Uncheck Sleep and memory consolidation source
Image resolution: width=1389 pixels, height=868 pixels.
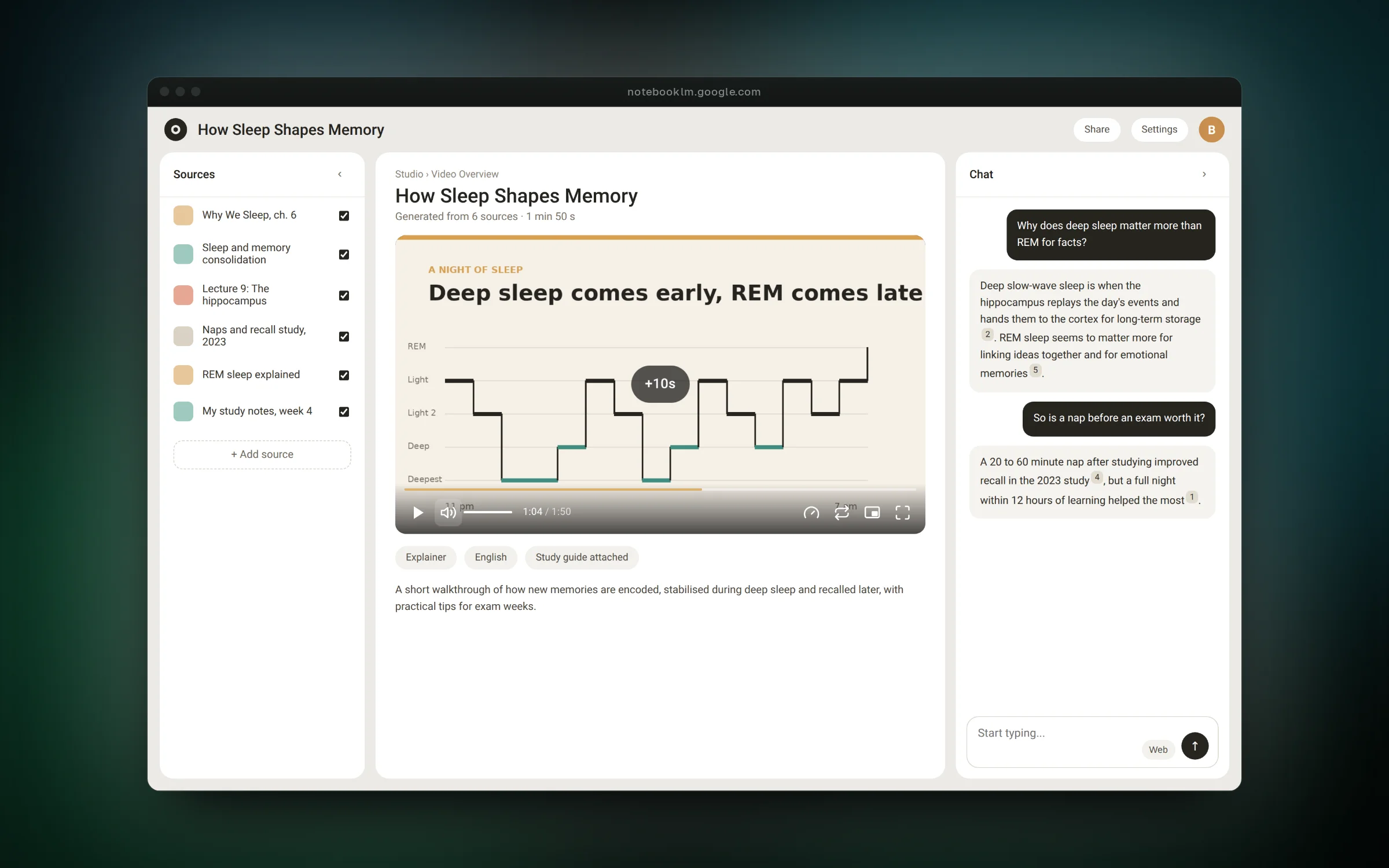click(x=344, y=255)
